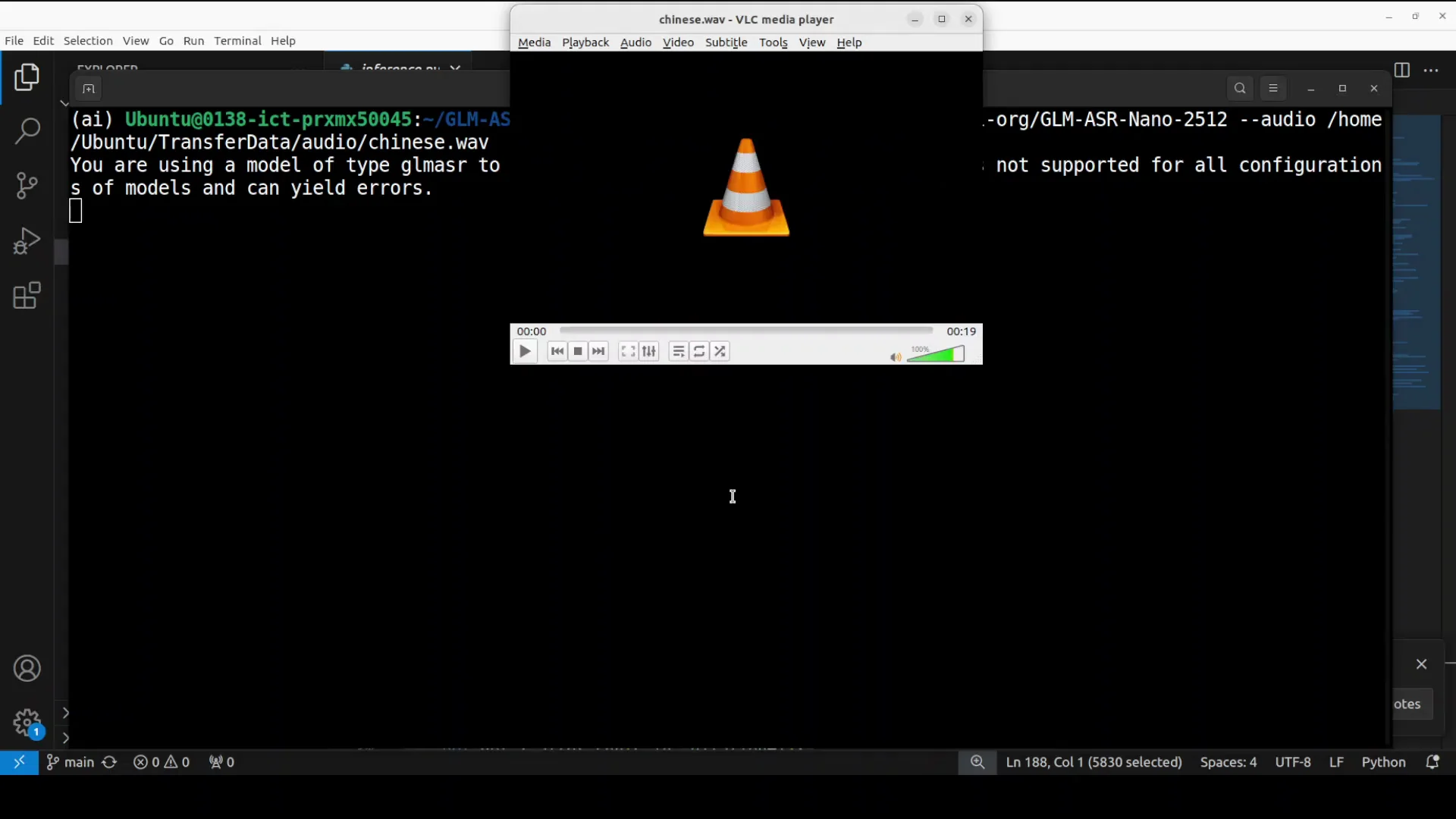1456x819 pixels.
Task: Open VS Code Search in sidebar
Action: tap(27, 130)
